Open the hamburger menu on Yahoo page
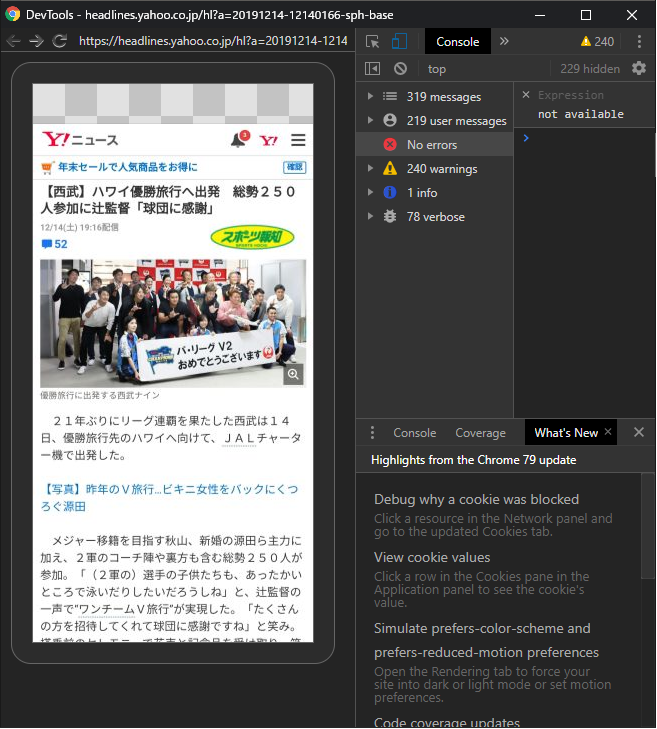 [x=298, y=140]
